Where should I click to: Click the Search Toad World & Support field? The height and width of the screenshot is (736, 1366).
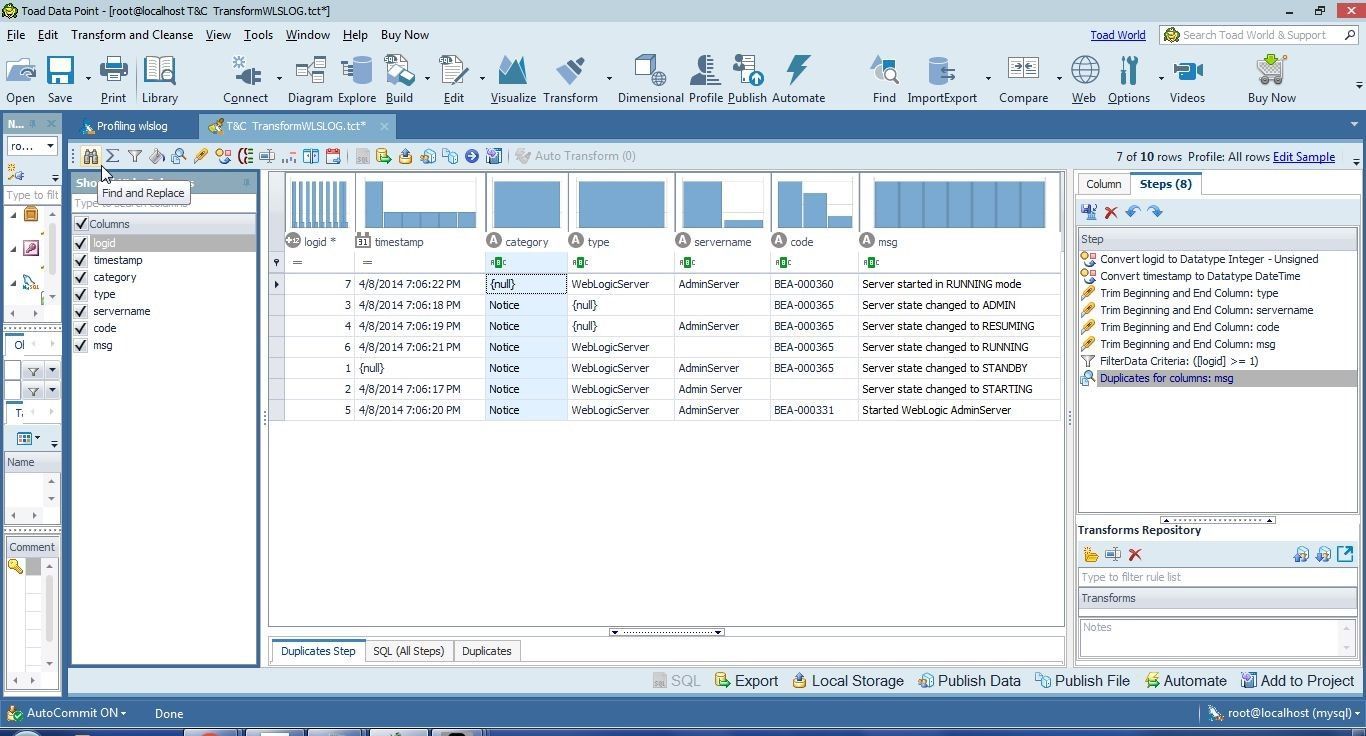(1259, 35)
